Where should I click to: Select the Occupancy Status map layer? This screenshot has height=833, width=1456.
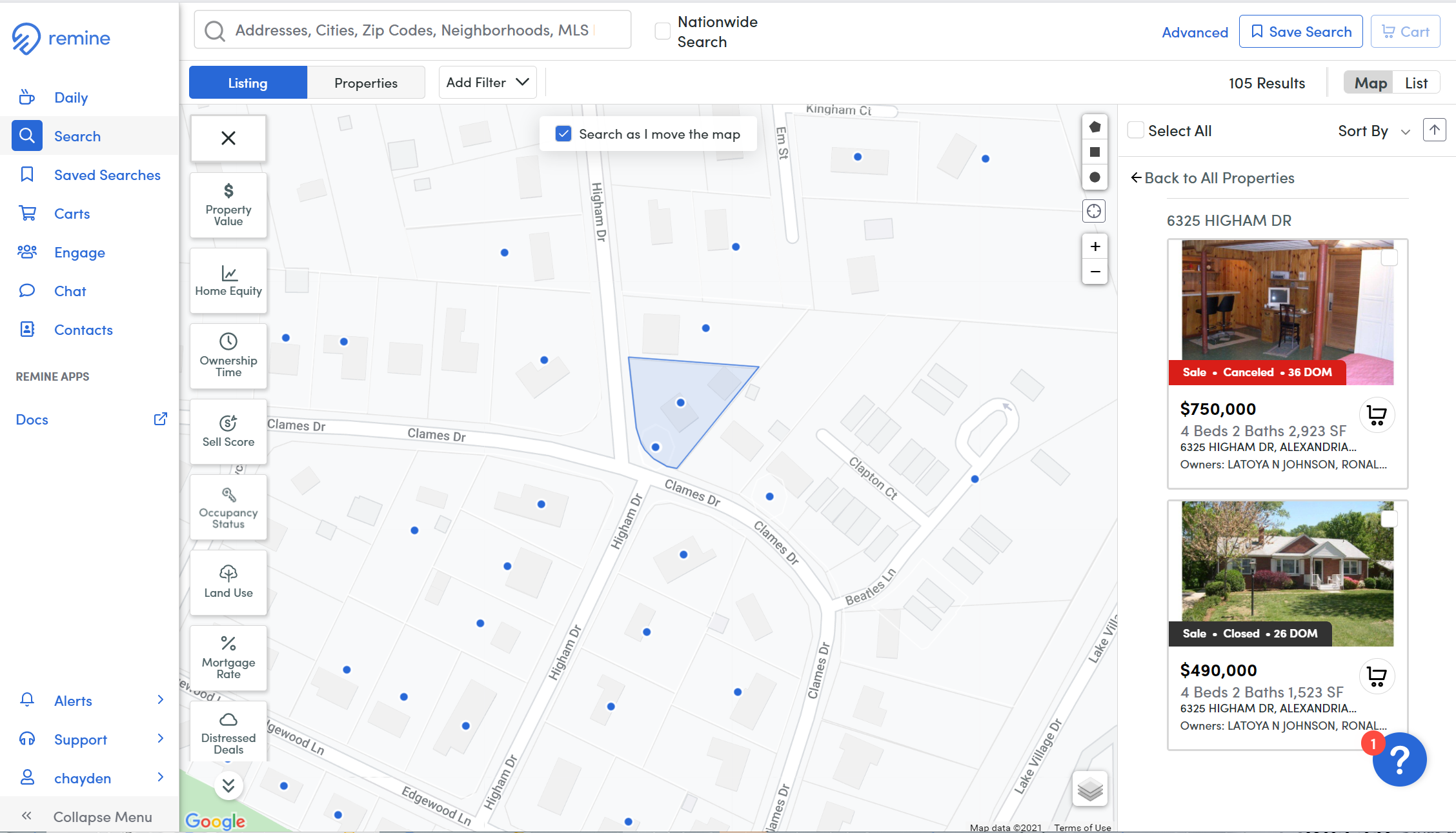[228, 507]
